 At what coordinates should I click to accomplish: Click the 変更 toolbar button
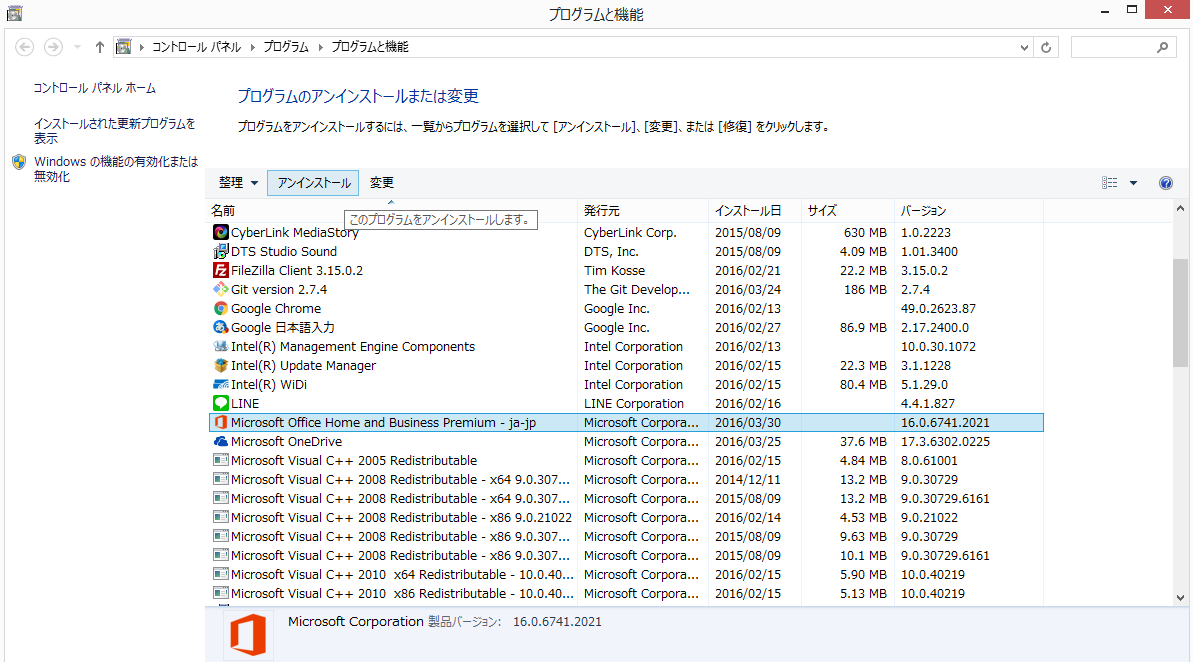(381, 183)
